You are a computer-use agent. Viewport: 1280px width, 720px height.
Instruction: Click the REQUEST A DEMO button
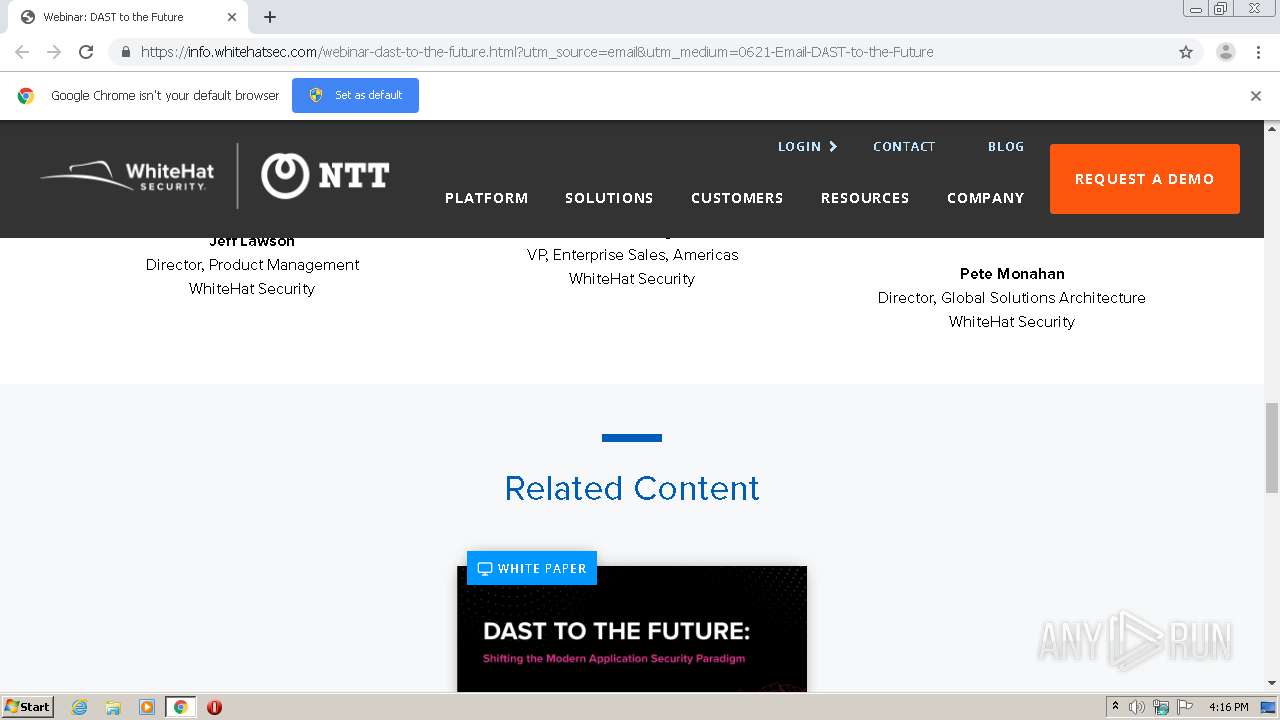pyautogui.click(x=1145, y=179)
